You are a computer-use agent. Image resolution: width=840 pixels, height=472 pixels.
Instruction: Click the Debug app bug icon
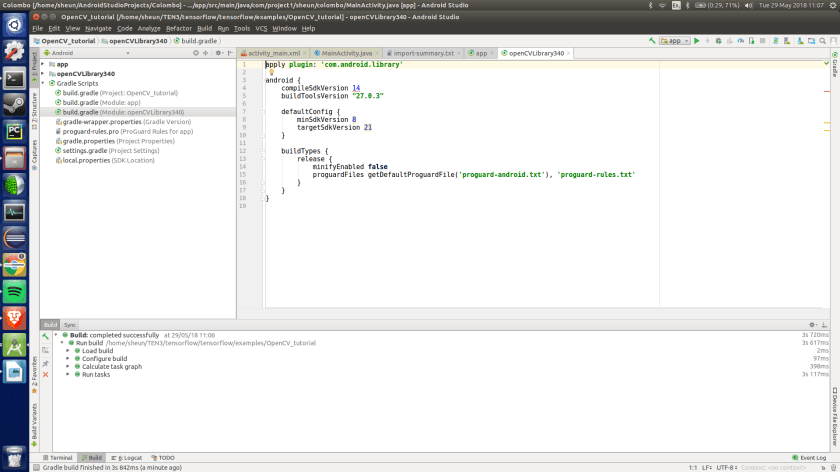point(720,41)
